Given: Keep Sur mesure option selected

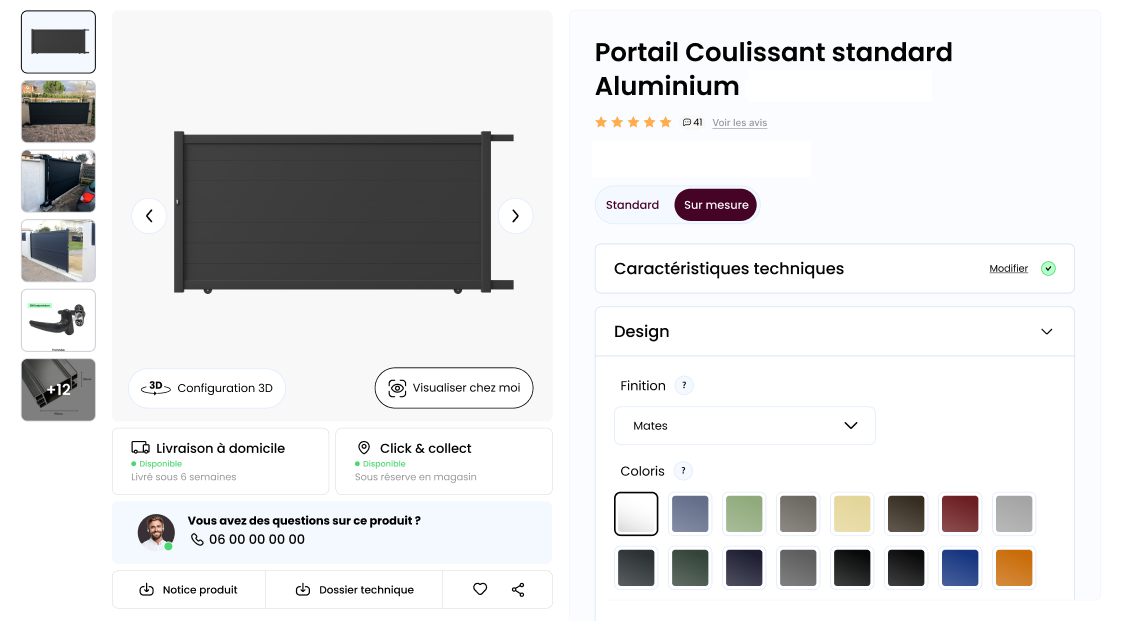Looking at the screenshot, I should pos(715,204).
